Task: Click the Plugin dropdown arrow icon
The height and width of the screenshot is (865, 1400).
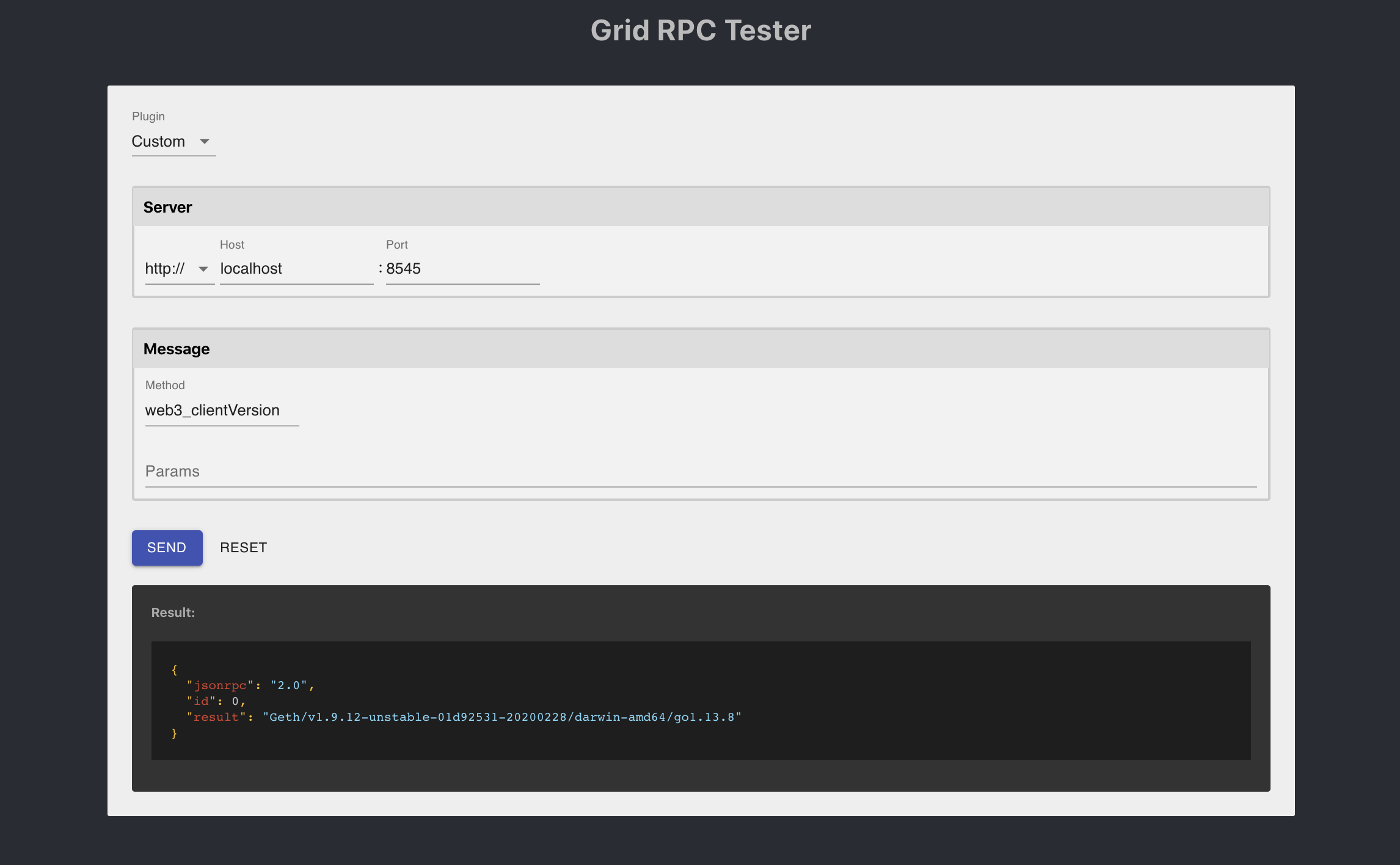Action: coord(205,142)
